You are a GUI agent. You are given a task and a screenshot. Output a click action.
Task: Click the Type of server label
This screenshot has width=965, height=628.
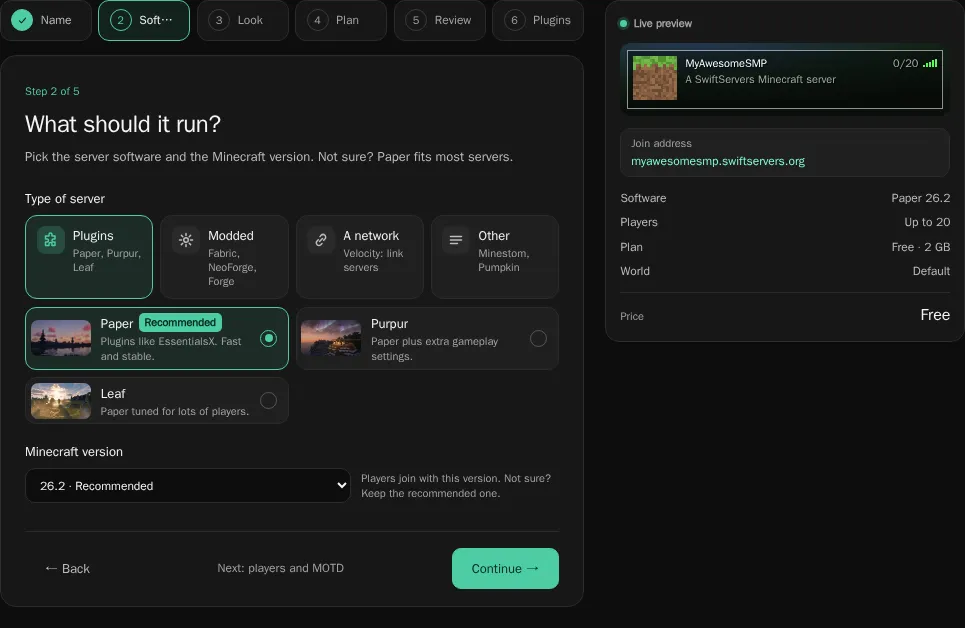pyautogui.click(x=65, y=199)
